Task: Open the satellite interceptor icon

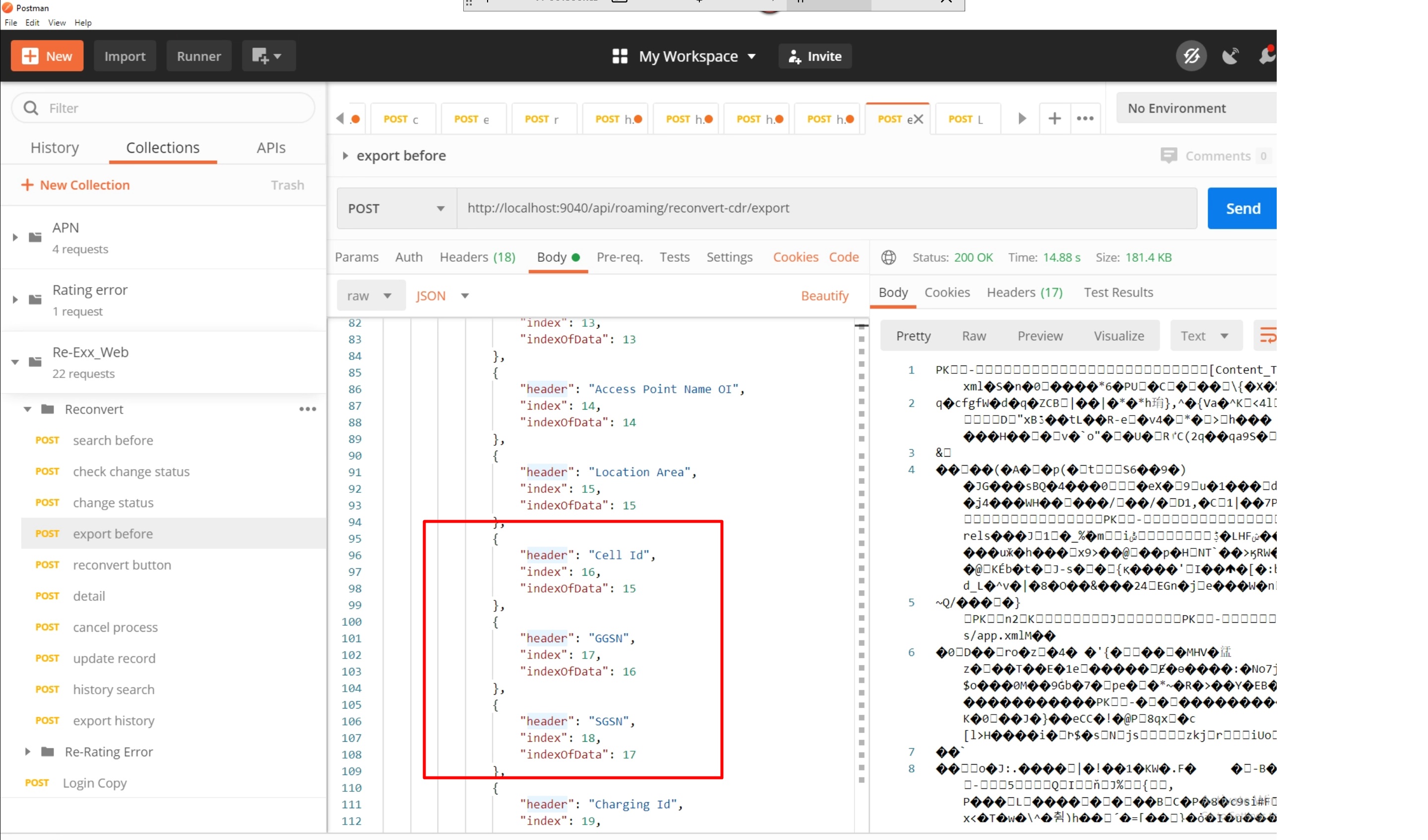Action: point(1230,56)
